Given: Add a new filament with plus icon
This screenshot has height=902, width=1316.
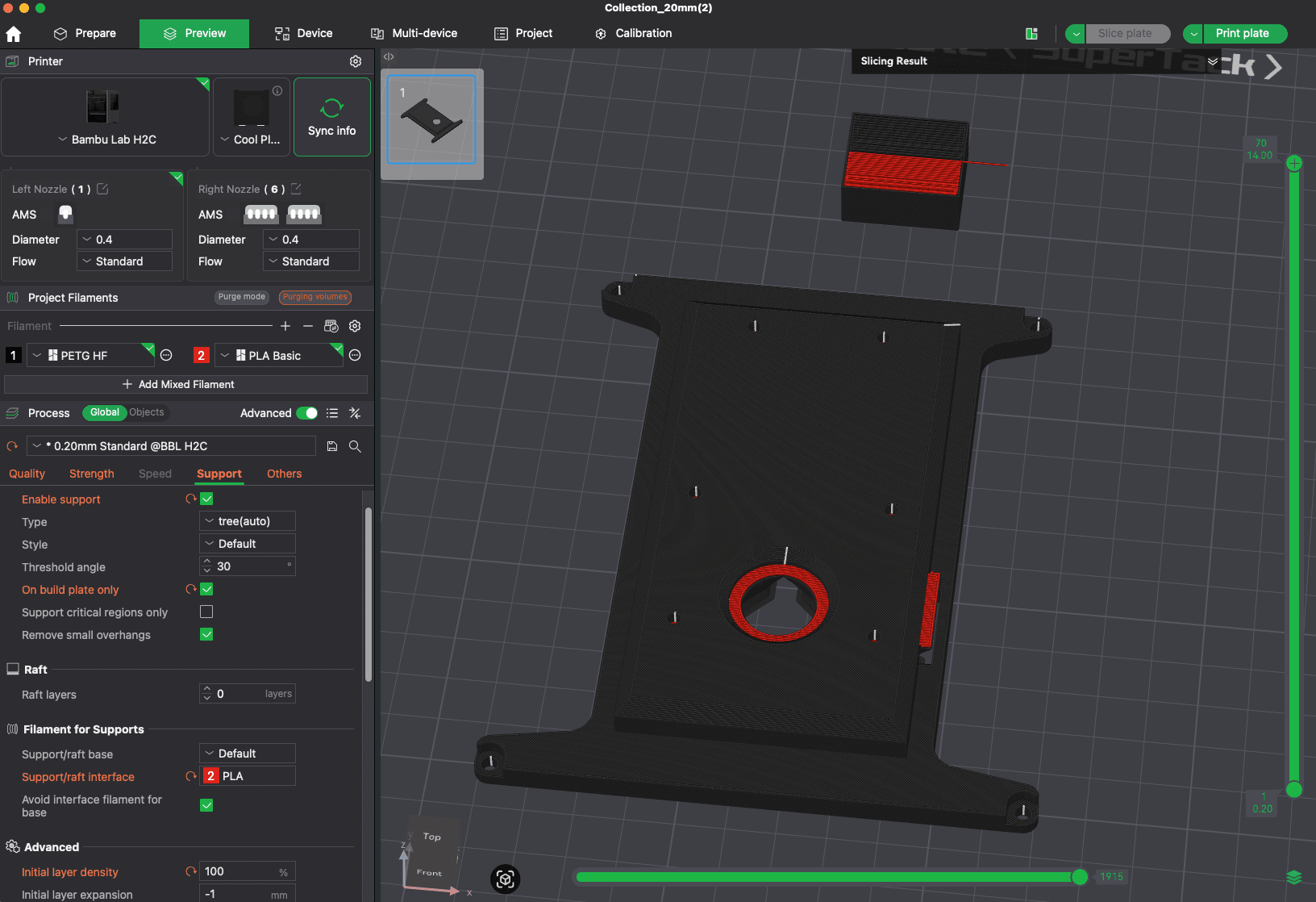Looking at the screenshot, I should [285, 326].
